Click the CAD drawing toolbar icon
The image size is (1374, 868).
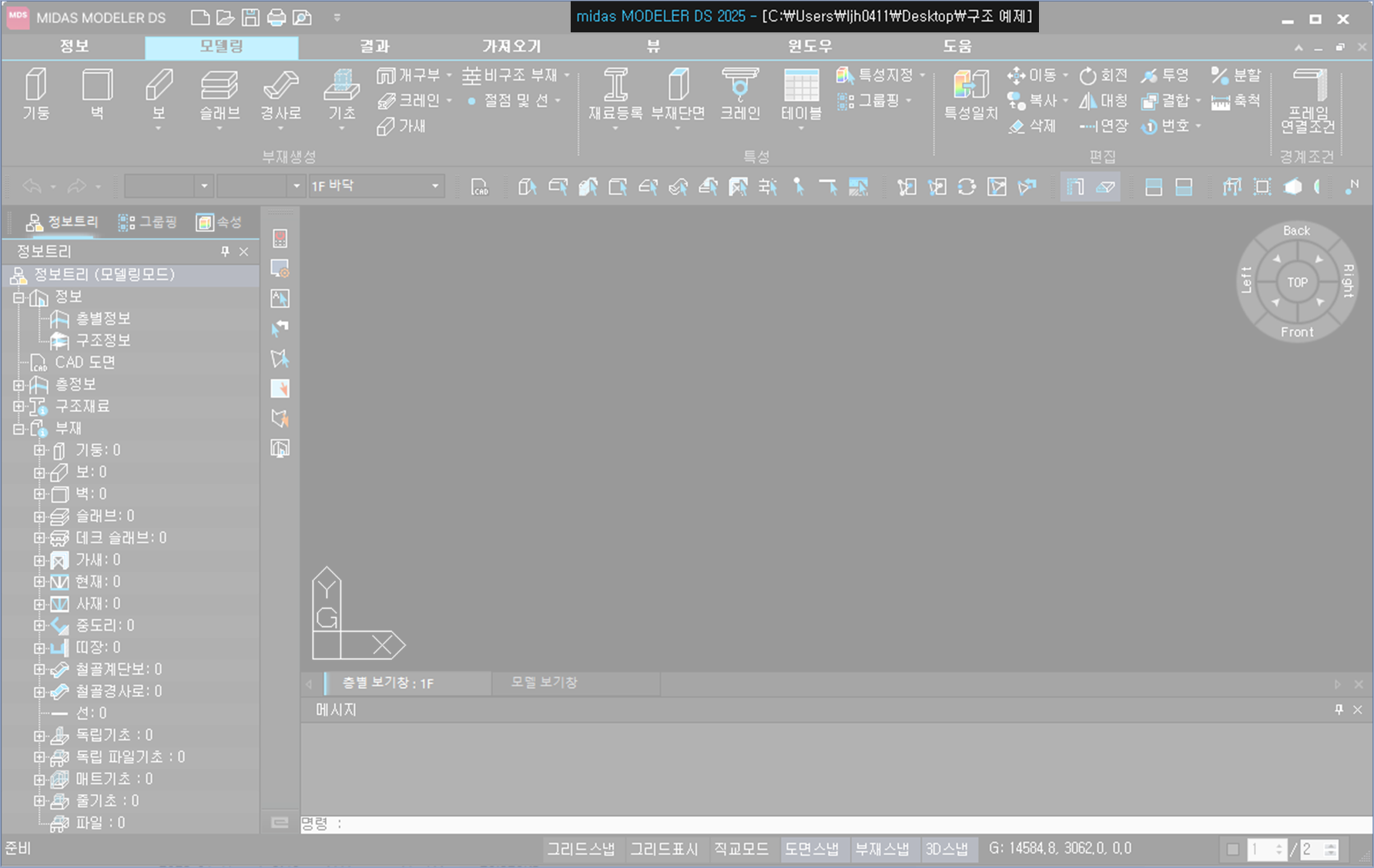480,186
